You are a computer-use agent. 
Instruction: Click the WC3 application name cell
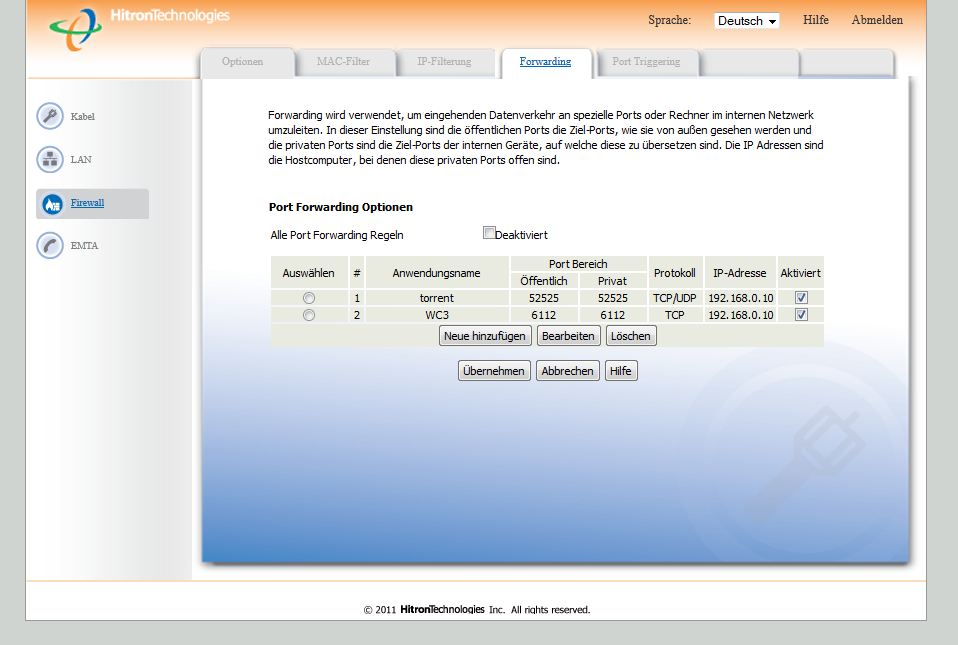tap(437, 315)
